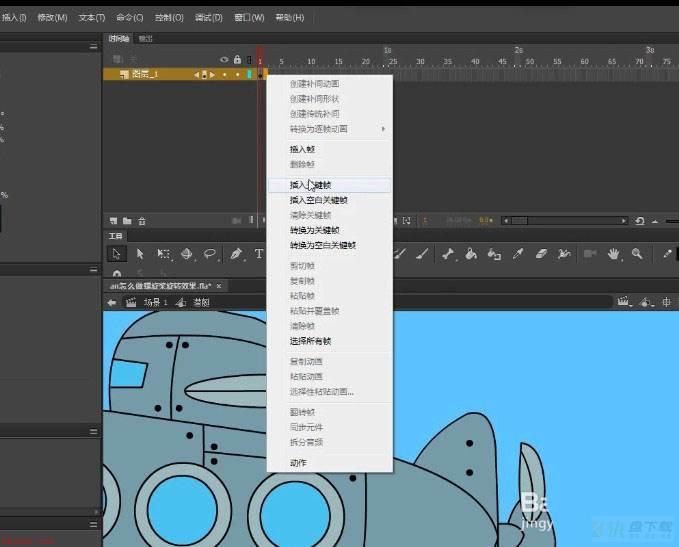The image size is (679, 547).
Task: Click the scene clapperboard icon
Action: click(x=131, y=302)
